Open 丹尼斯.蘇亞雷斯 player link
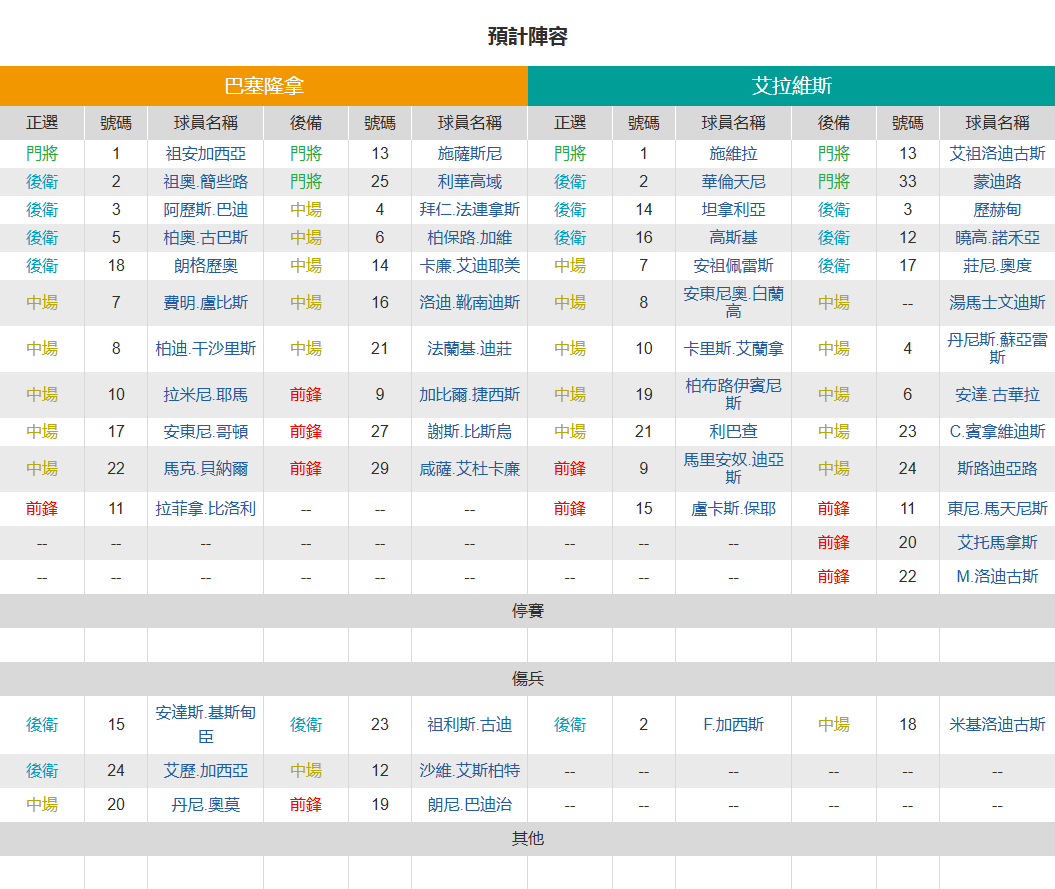Viewport: 1055px width, 889px height. 997,349
